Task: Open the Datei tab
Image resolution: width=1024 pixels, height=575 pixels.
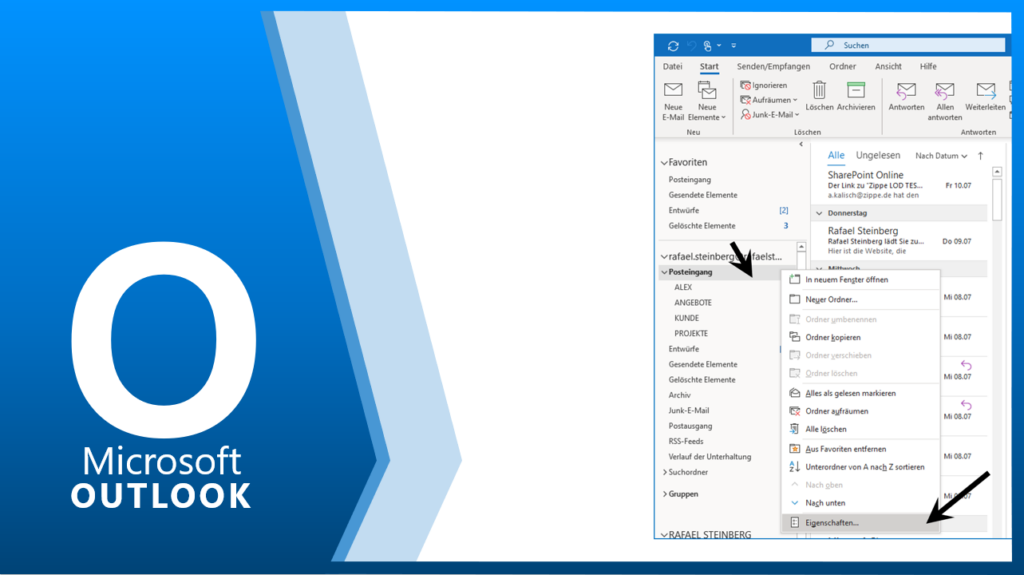Action: point(672,67)
